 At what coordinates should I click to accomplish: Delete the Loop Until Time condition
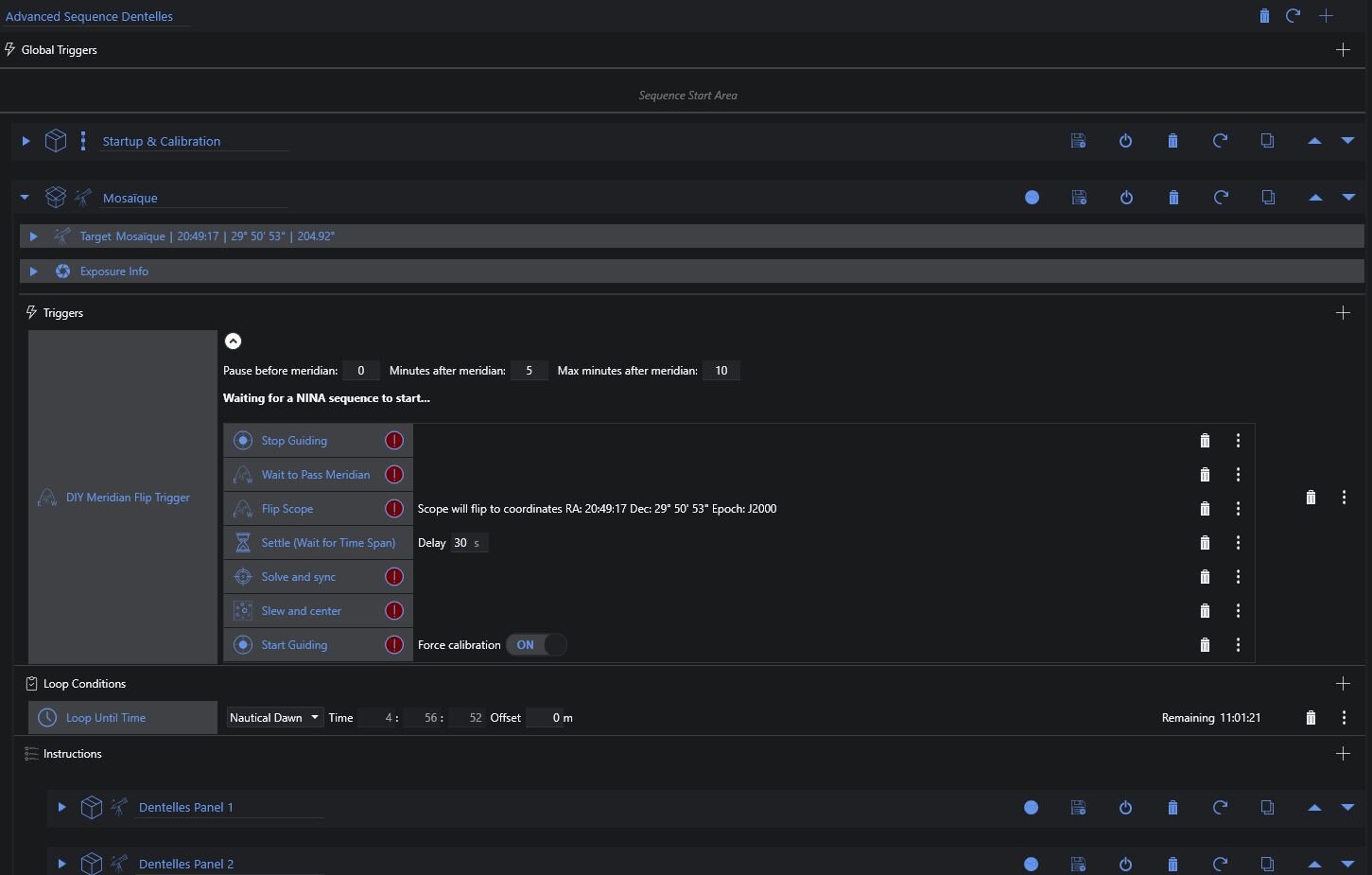[1311, 718]
